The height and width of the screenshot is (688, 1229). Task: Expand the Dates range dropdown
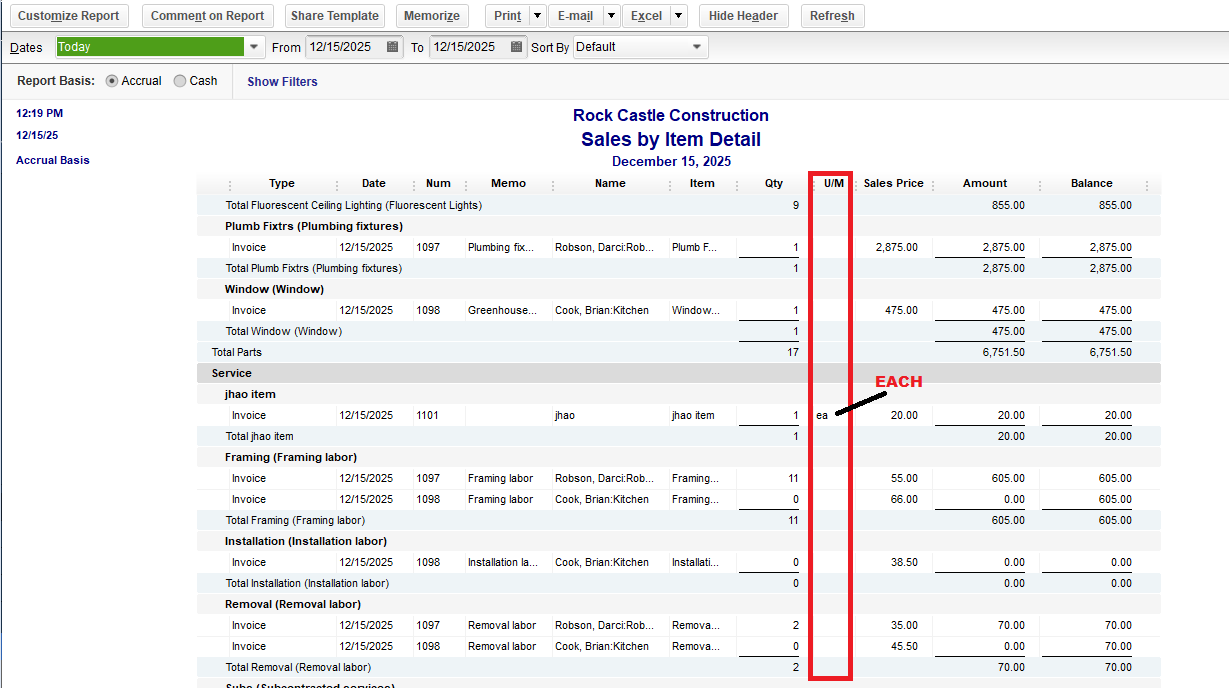[x=254, y=47]
